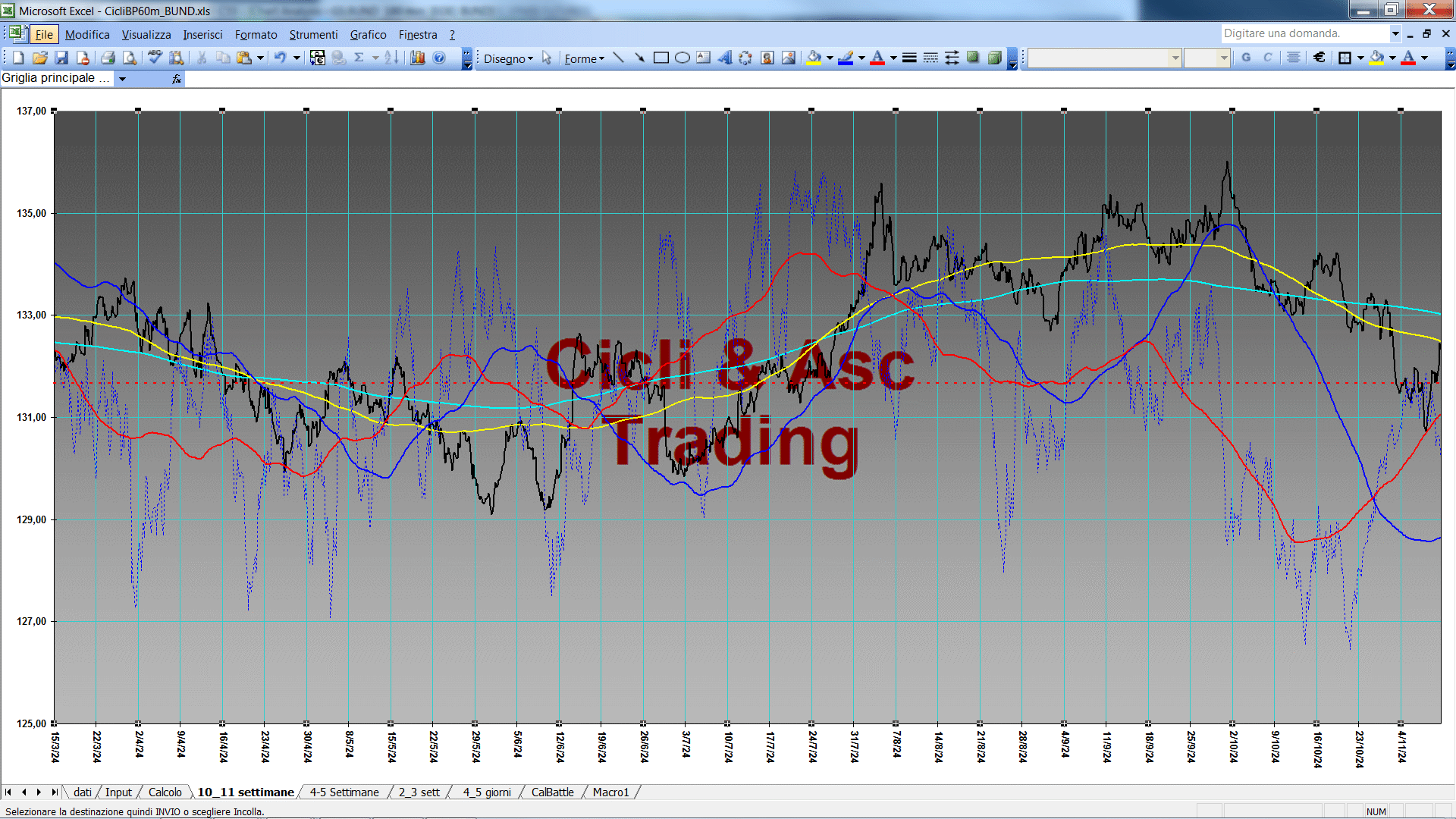1456x819 pixels.
Task: Switch to the CalBattle sheet tab
Action: (x=552, y=792)
